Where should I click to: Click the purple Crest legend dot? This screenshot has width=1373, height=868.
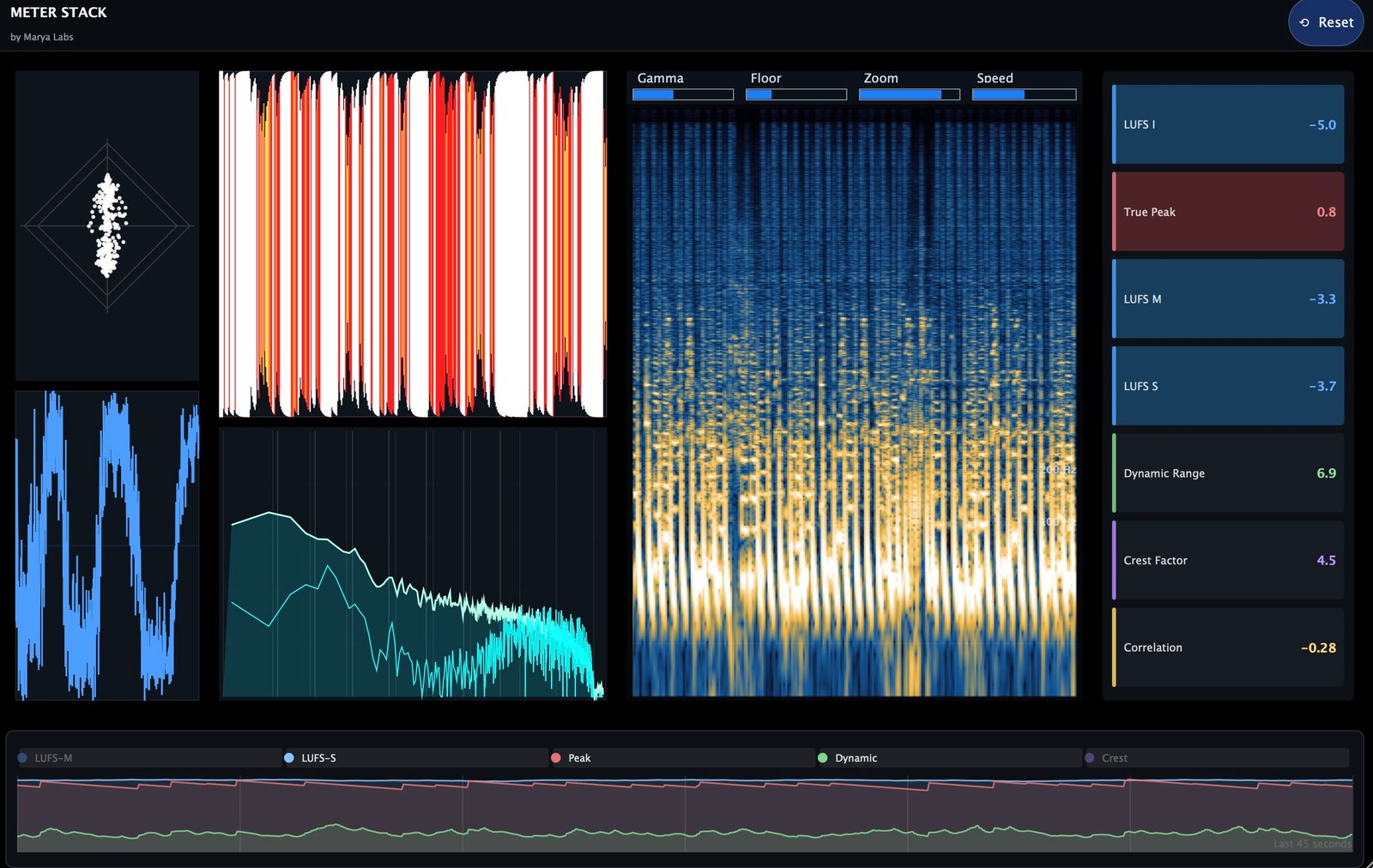coord(1090,758)
